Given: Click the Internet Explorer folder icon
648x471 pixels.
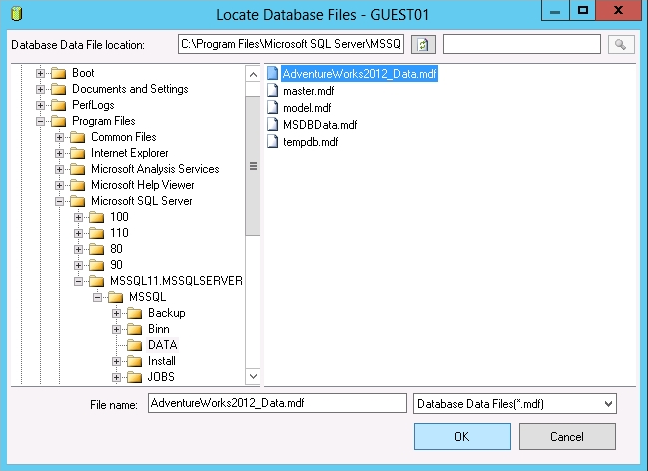Looking at the screenshot, I should click(78, 153).
